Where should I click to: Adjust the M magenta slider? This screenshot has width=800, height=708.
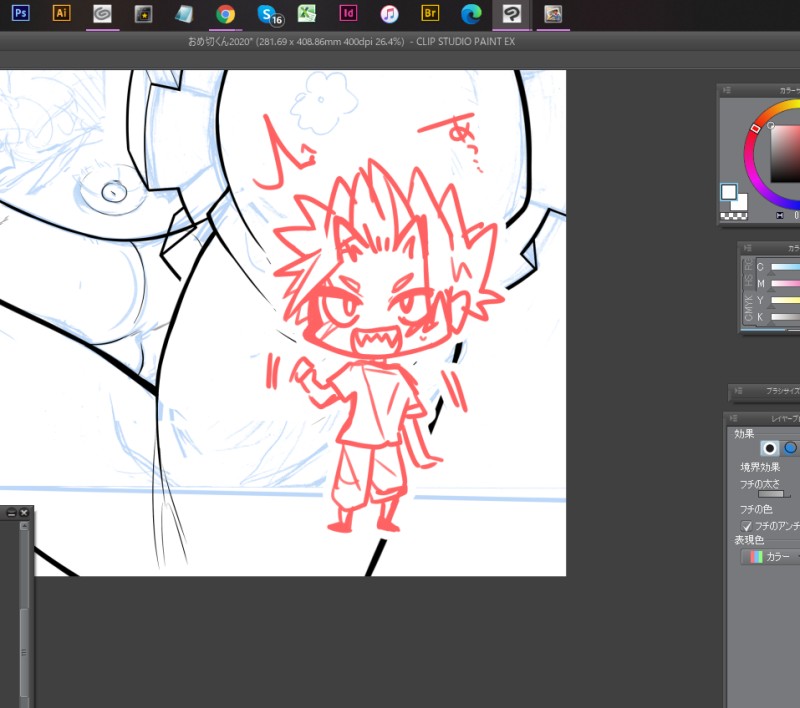[785, 284]
